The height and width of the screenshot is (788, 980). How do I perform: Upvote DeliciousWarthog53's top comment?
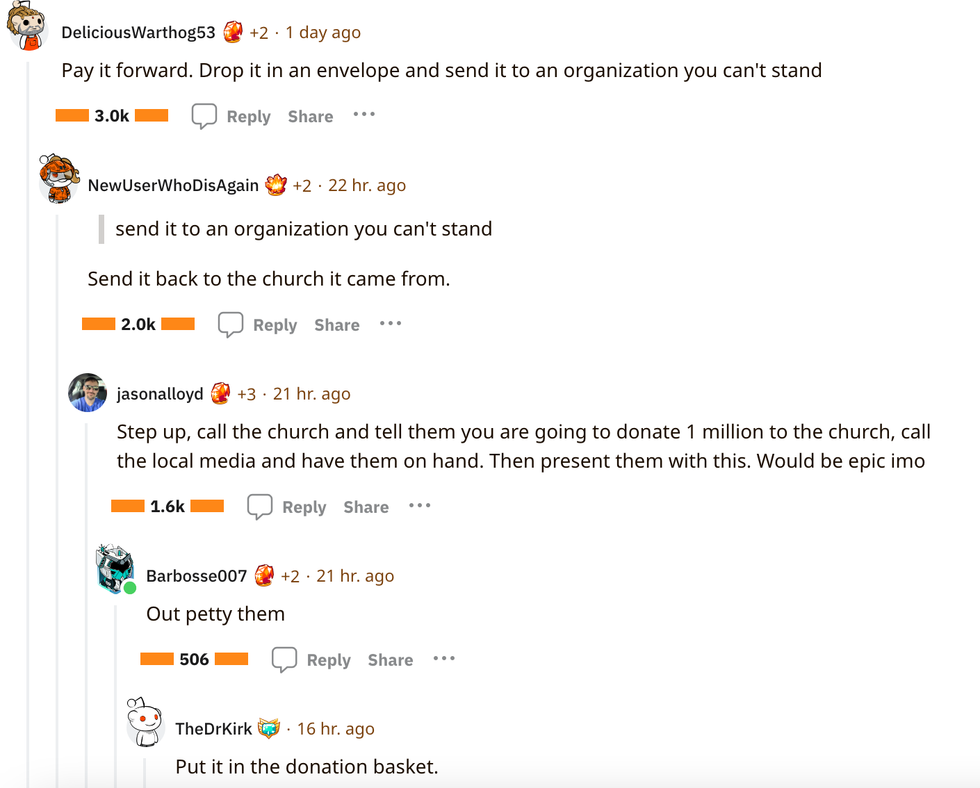(72, 115)
